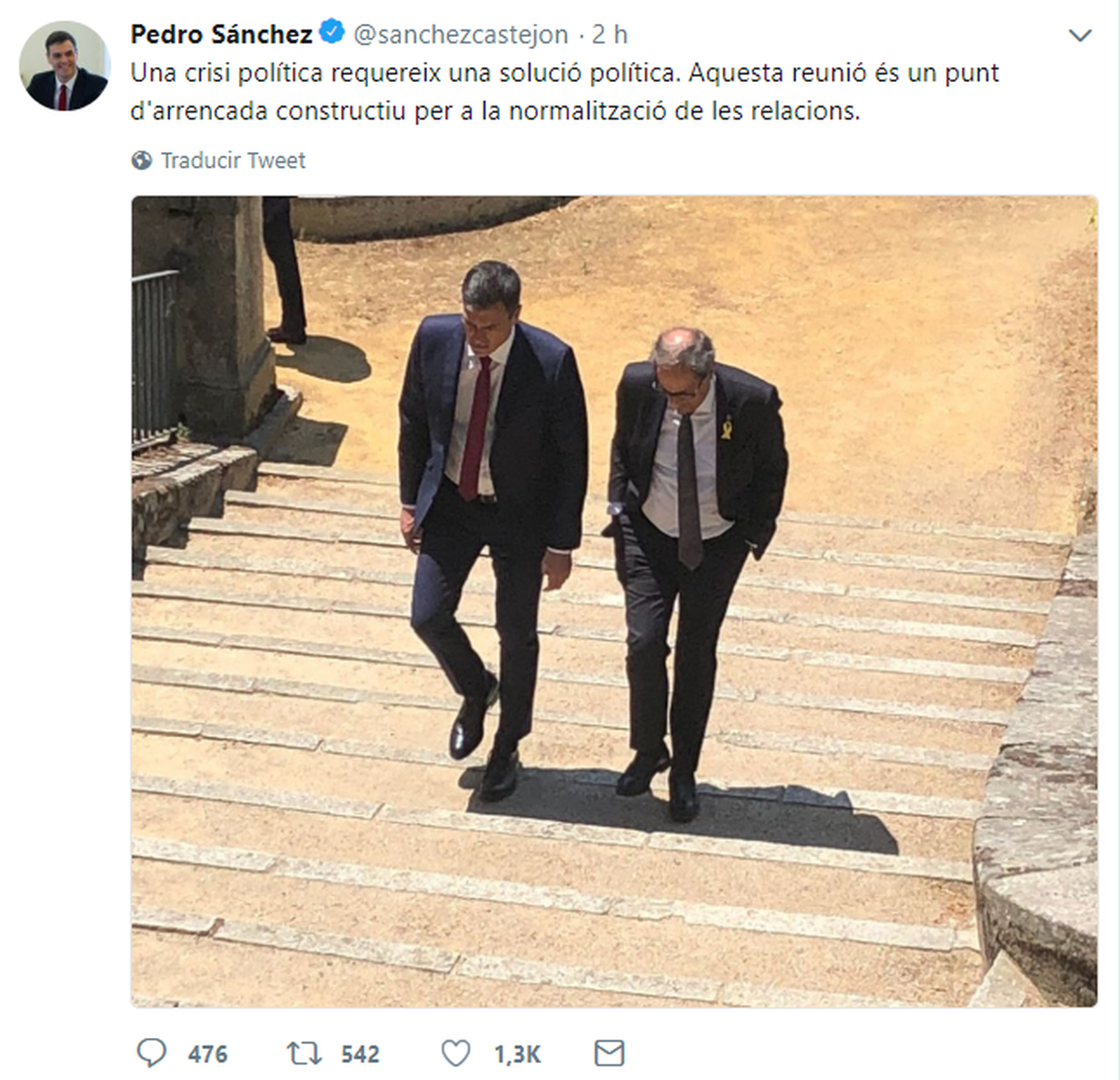1120x1080 pixels.
Task: Expand the tweet options chevron menu
Action: pos(1080,35)
